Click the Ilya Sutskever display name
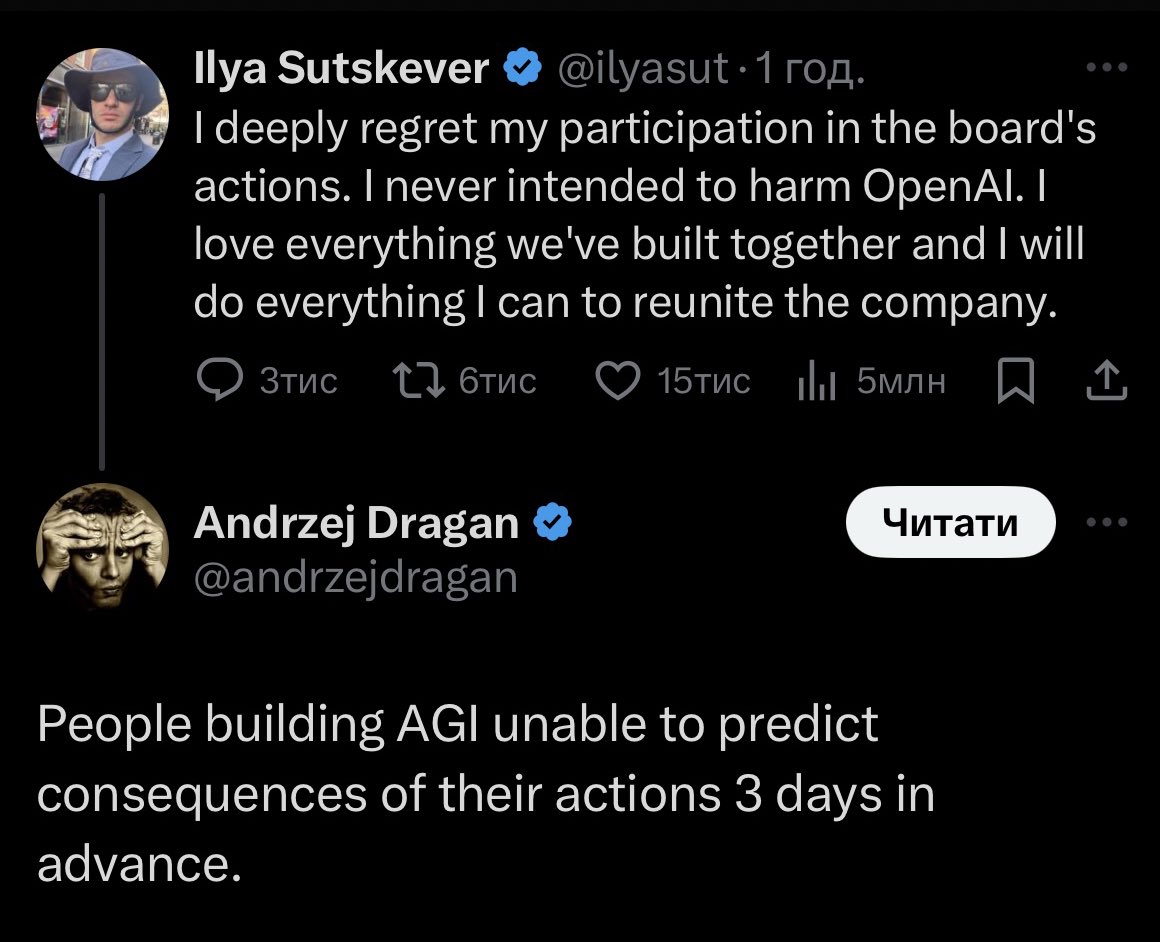 [x=341, y=69]
